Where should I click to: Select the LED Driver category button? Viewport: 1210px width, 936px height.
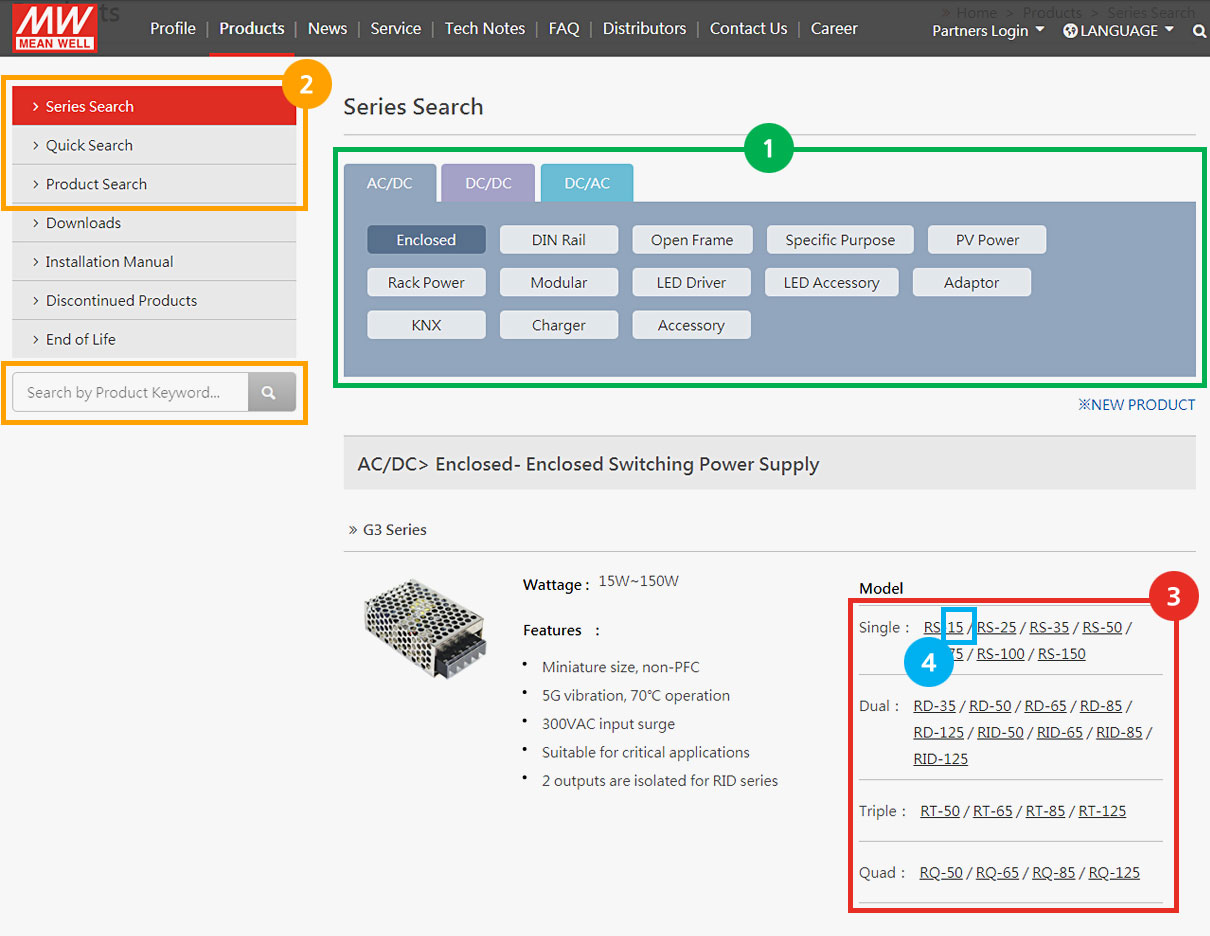tap(691, 283)
